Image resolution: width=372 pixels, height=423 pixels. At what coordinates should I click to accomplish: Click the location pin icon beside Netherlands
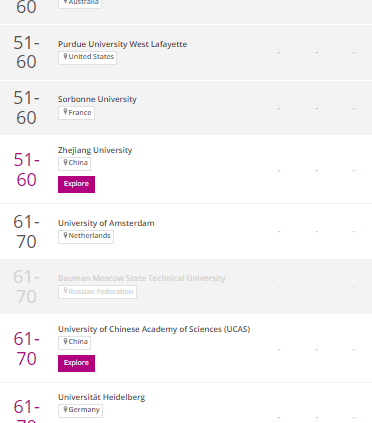[x=65, y=236]
